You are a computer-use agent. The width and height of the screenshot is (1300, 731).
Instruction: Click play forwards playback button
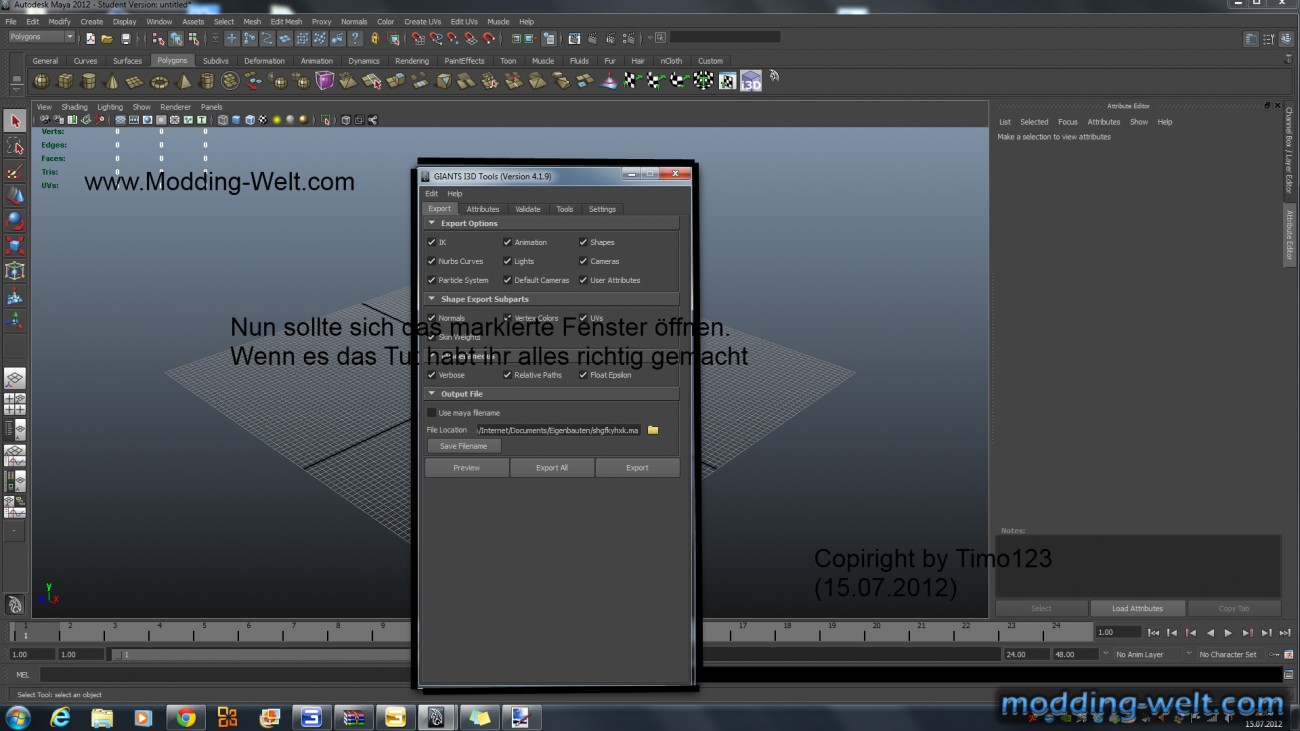click(x=1228, y=633)
